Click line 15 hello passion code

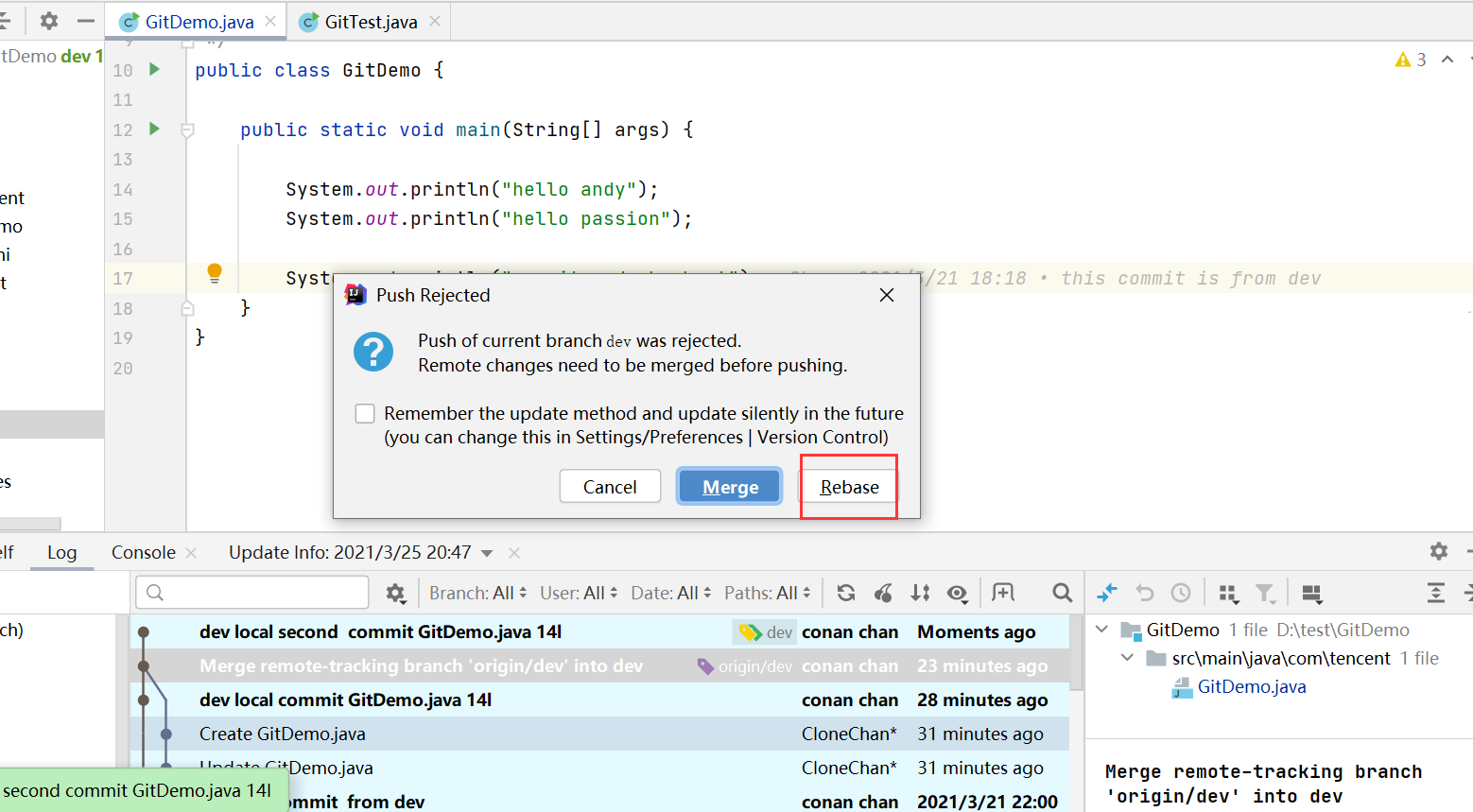pos(489,218)
